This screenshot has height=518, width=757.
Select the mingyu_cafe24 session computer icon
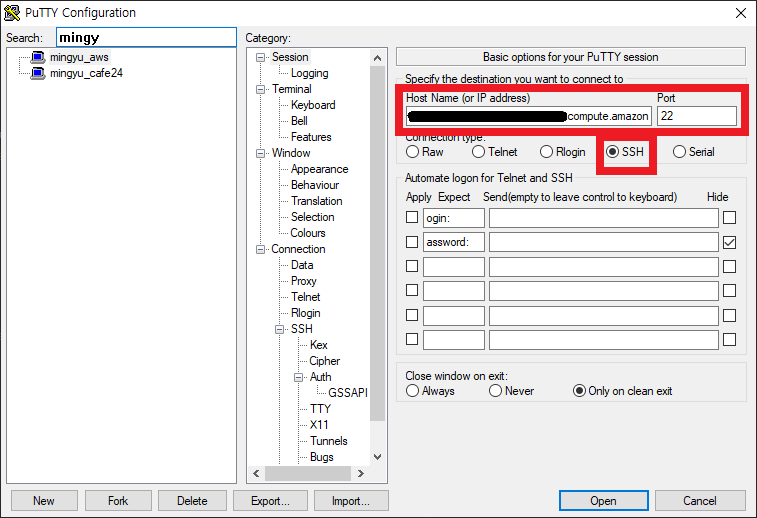pos(38,73)
